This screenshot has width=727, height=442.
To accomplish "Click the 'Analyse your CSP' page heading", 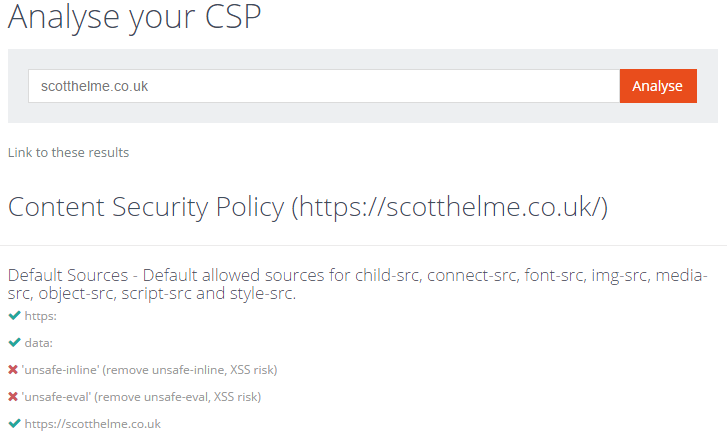I will point(134,19).
